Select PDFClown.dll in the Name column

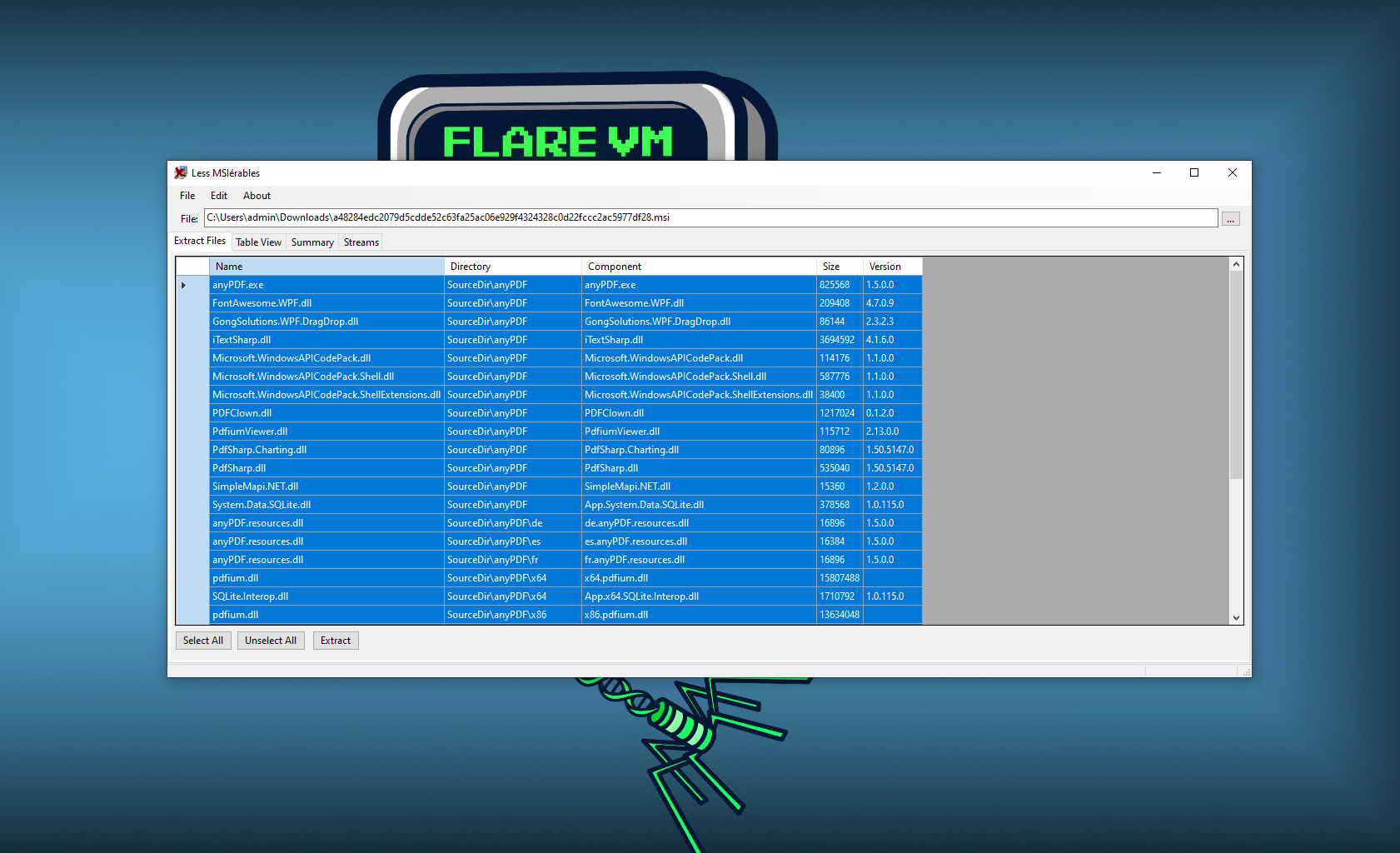coord(326,413)
